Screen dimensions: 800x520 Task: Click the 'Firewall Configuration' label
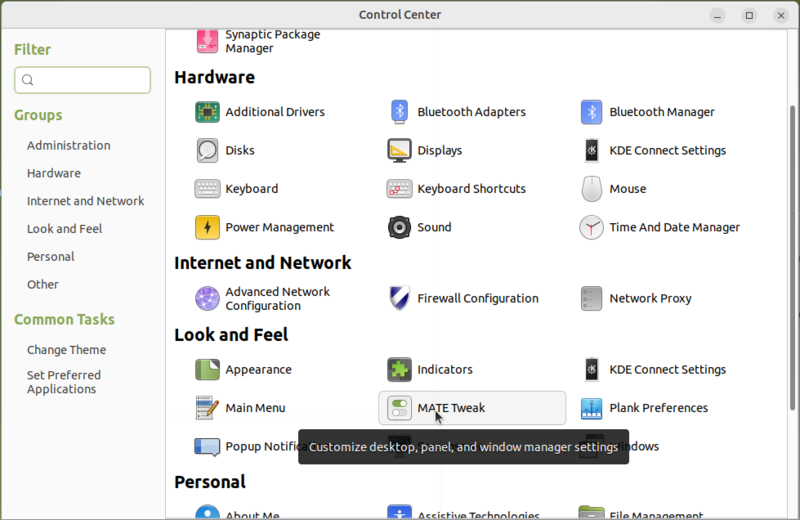point(478,299)
